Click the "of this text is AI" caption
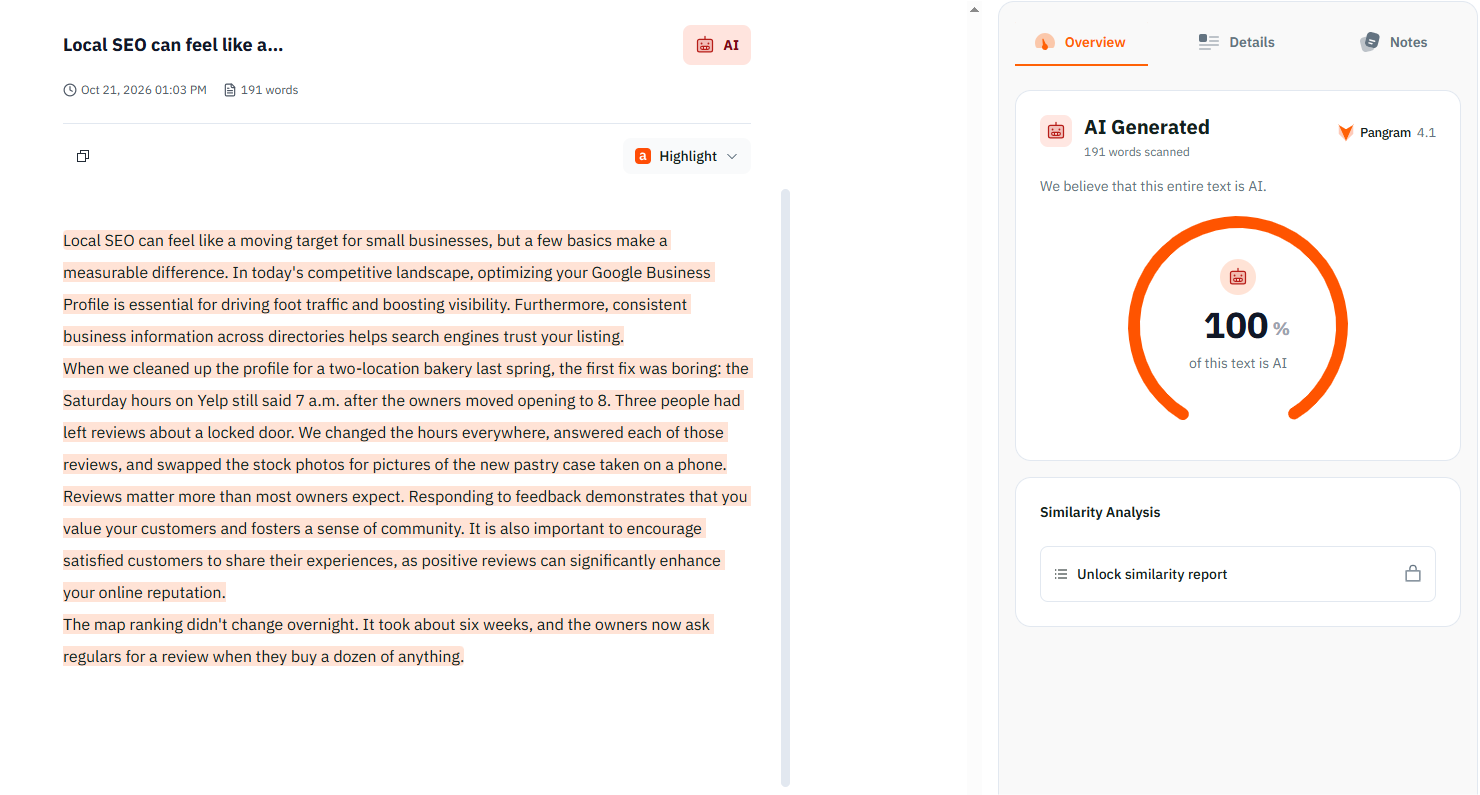Image resolution: width=1480 pixels, height=795 pixels. point(1238,363)
